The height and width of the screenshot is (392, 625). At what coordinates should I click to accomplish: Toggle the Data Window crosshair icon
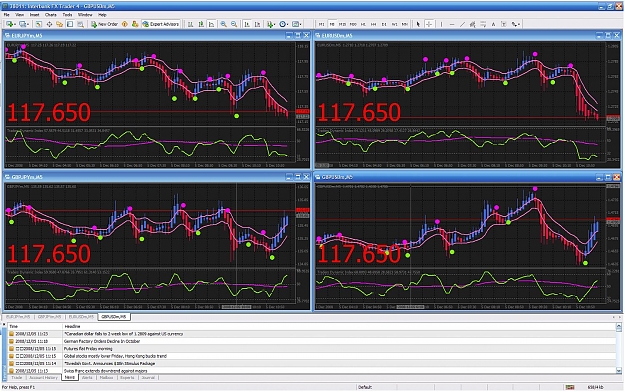click(49, 24)
